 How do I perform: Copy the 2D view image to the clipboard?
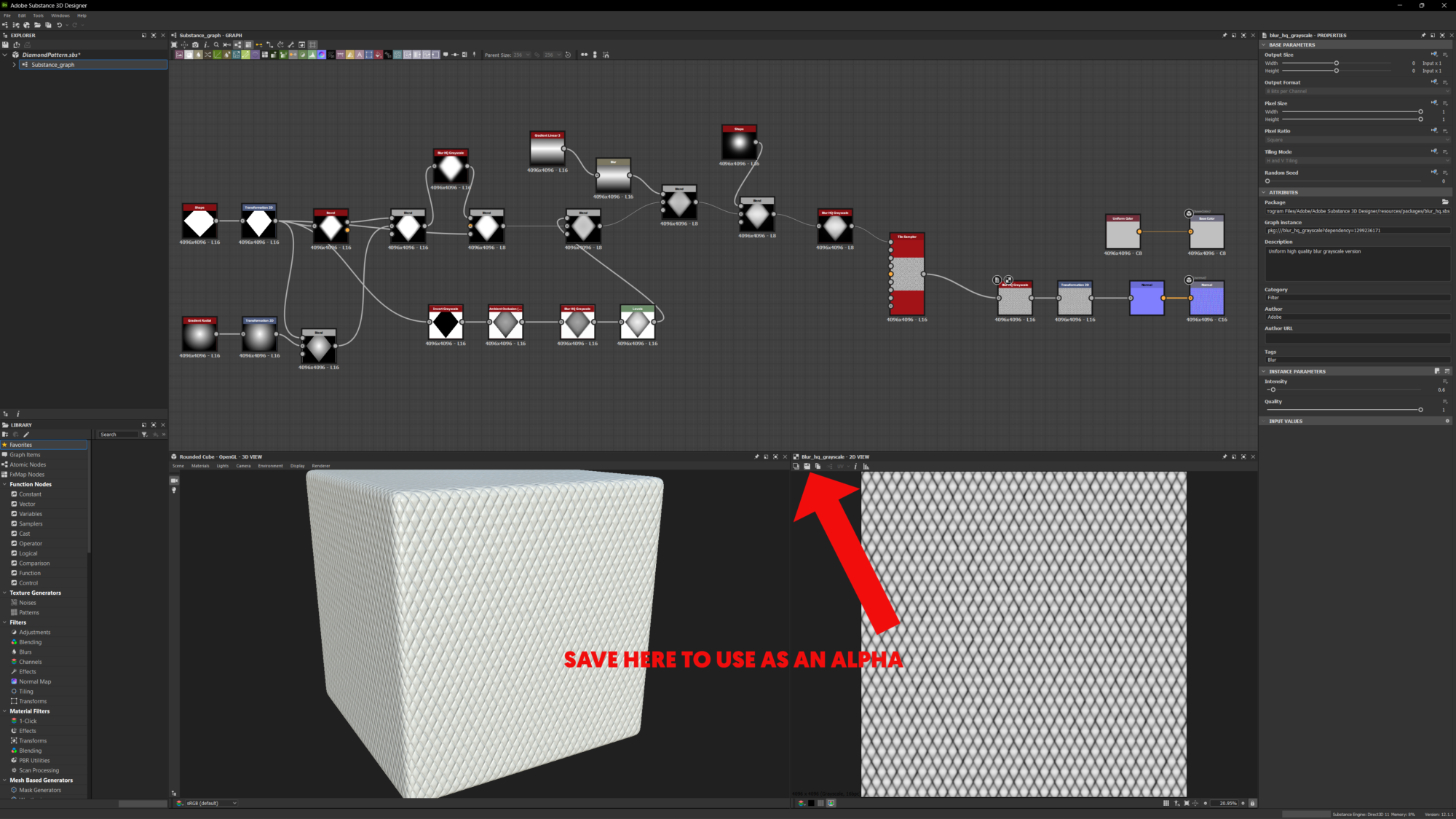tap(818, 466)
